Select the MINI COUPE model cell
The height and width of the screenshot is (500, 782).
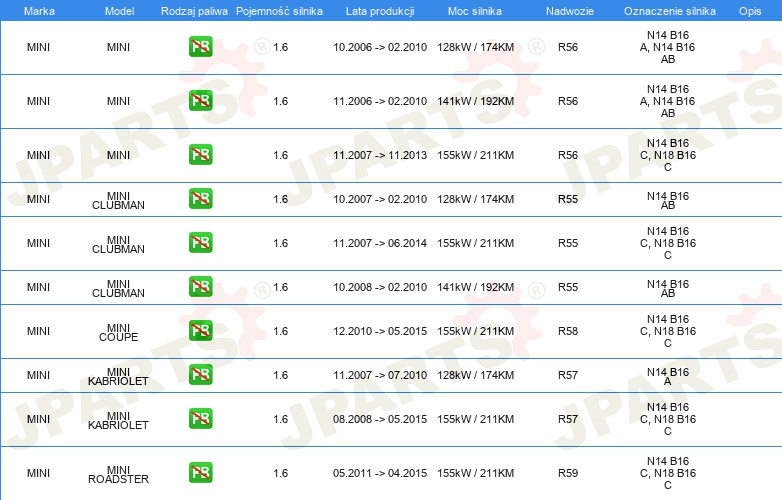(x=118, y=332)
